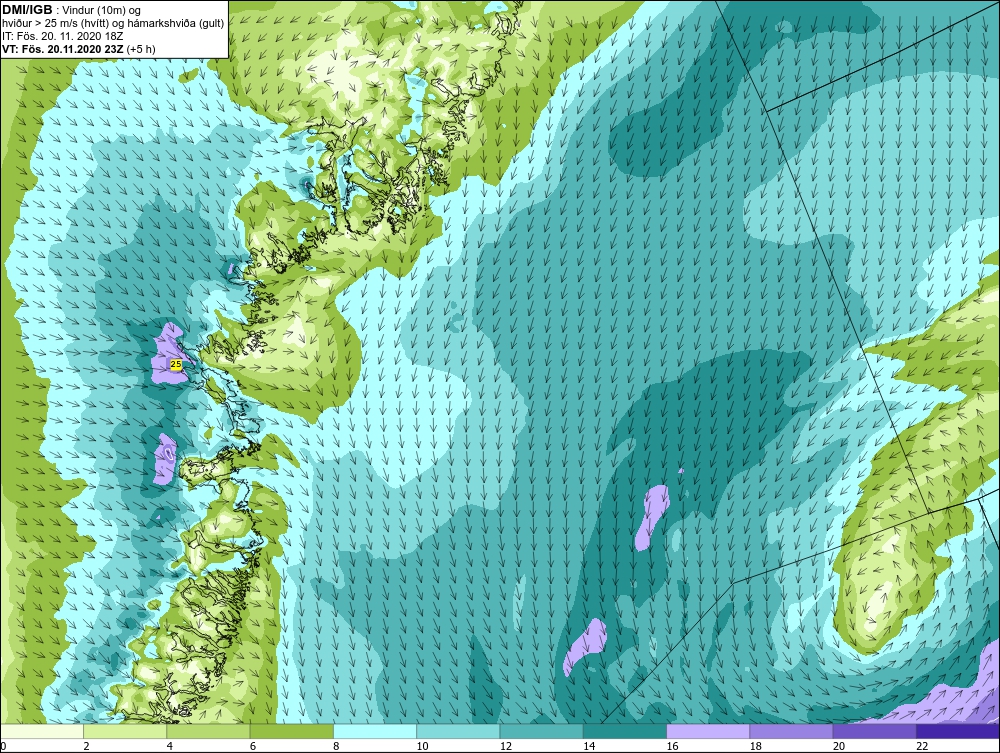Click the 'IT: Fös. 20. 11. 2020 18Z' line
The width and height of the screenshot is (1000, 753).
[x=62, y=36]
